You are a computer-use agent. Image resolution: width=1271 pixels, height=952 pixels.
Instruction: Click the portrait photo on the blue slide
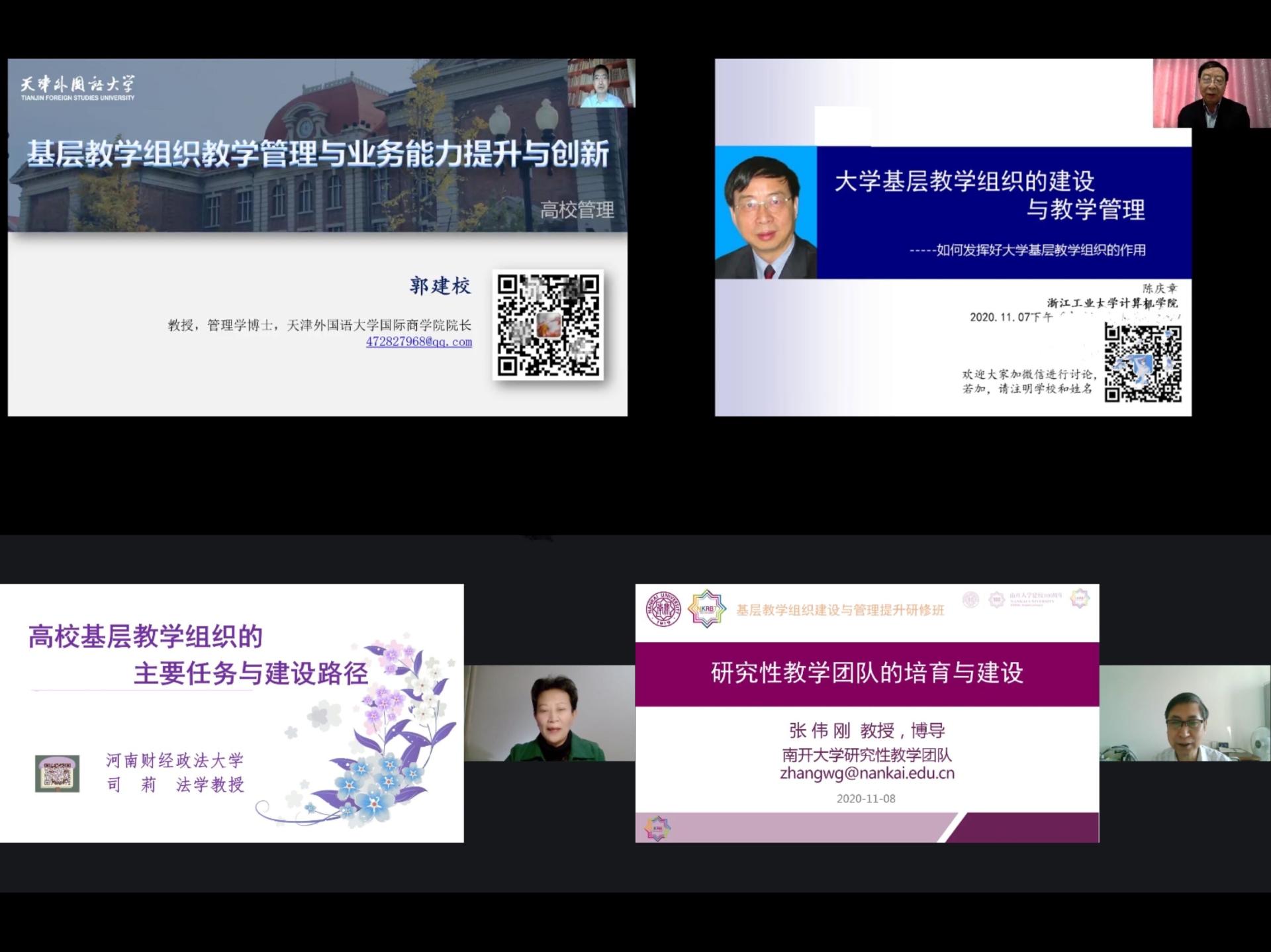766,213
